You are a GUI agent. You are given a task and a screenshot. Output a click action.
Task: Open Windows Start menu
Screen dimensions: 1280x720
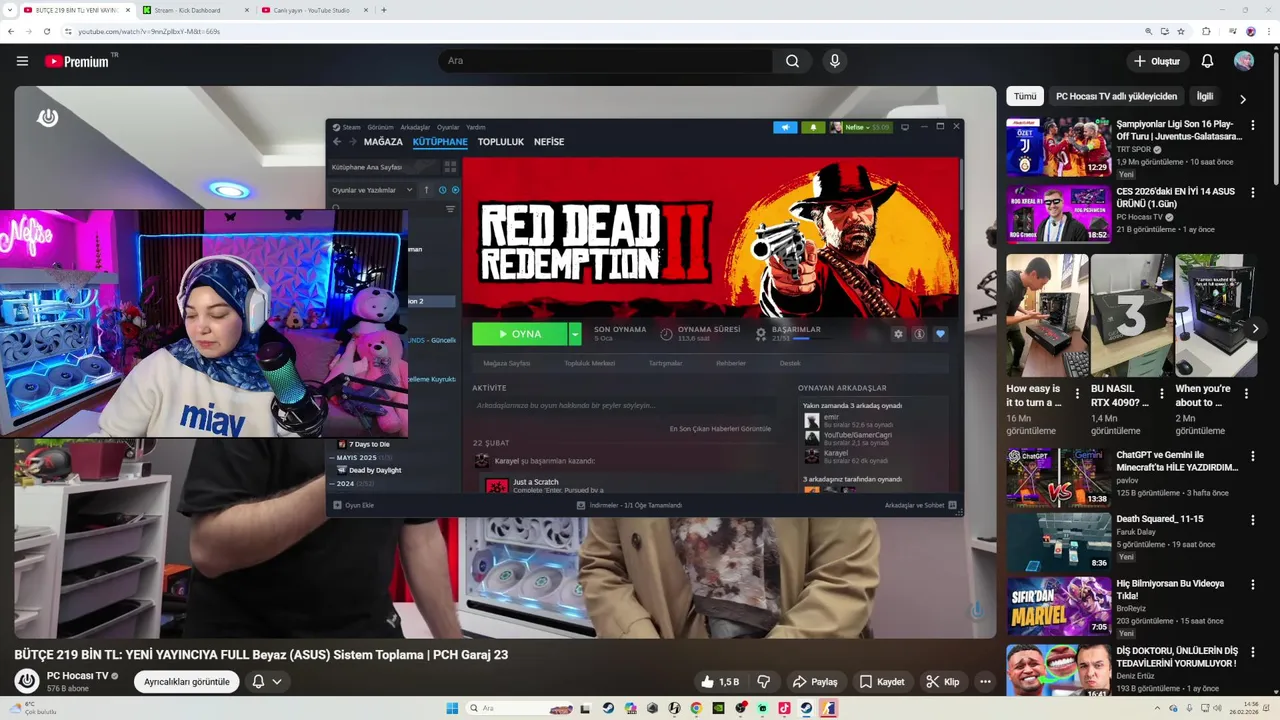pos(452,708)
